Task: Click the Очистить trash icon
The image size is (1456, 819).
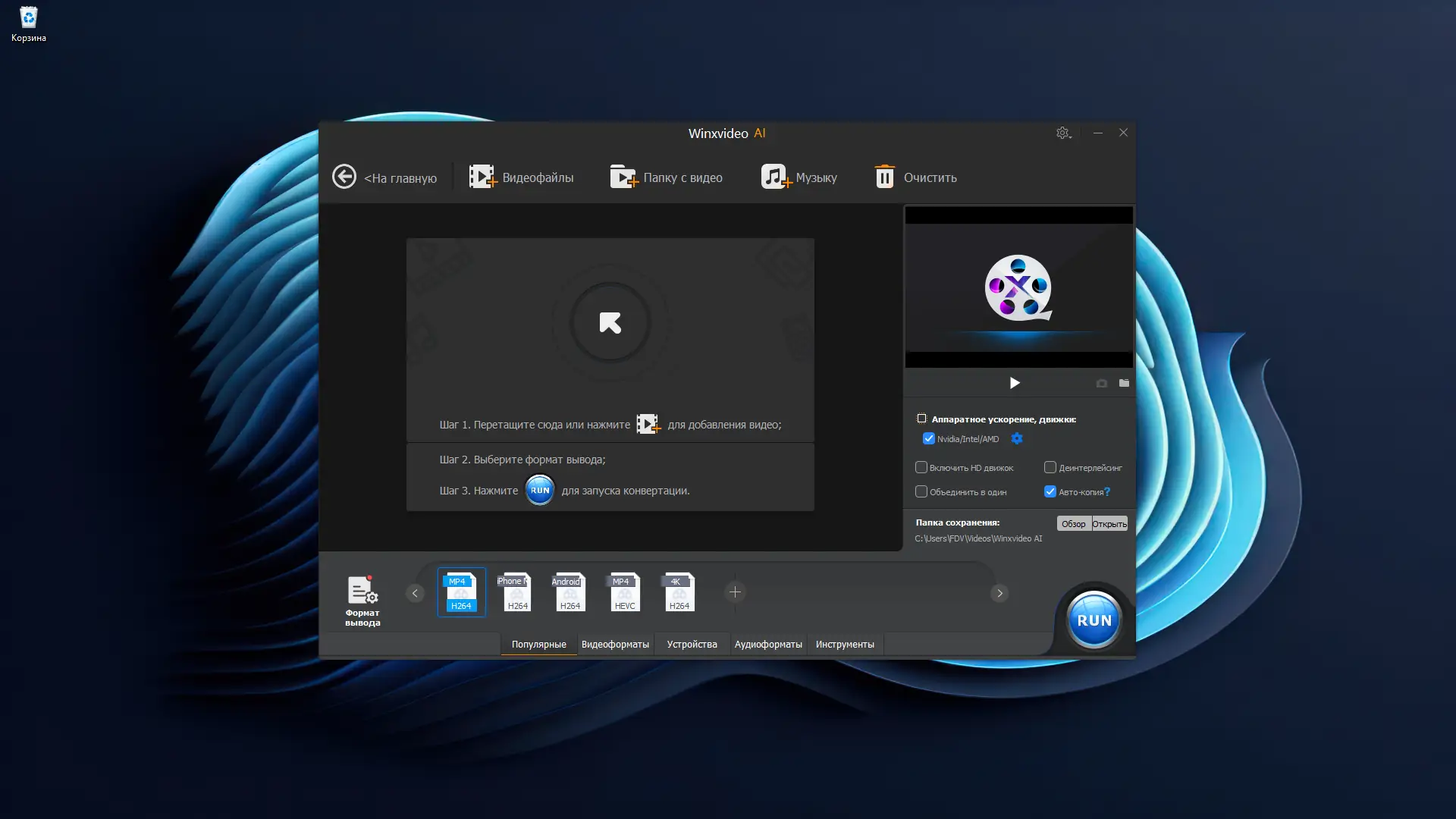Action: pos(884,177)
